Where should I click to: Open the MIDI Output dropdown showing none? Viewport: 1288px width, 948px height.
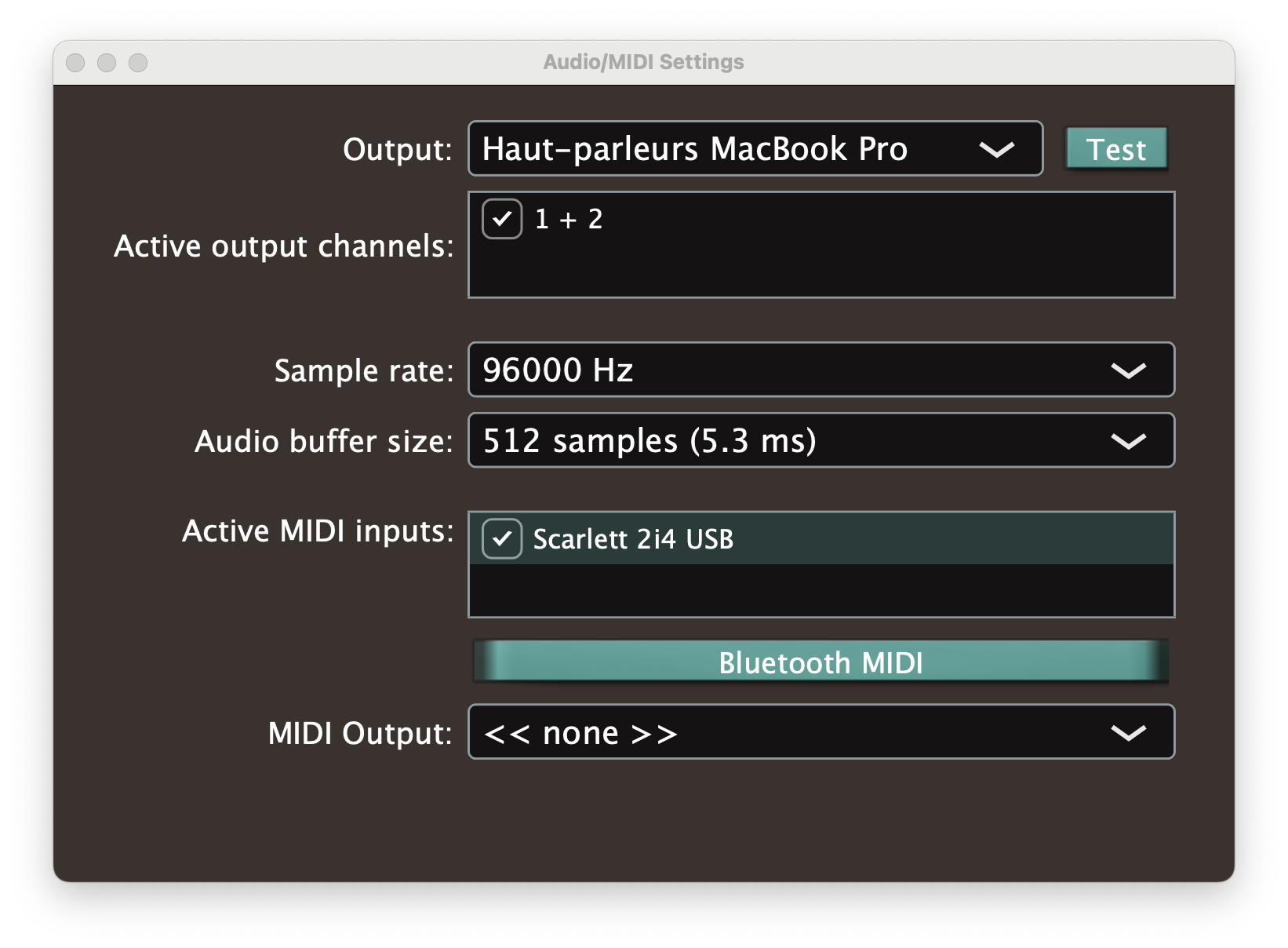point(784,732)
